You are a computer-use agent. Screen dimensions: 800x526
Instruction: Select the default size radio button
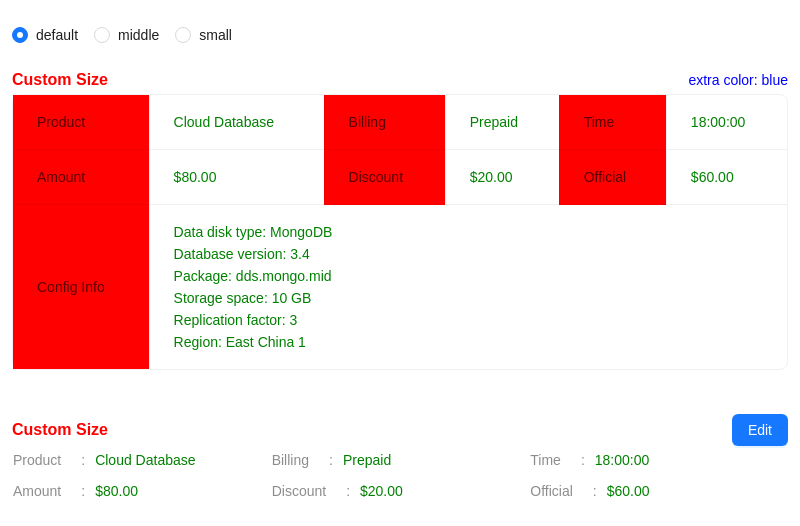coord(20,35)
